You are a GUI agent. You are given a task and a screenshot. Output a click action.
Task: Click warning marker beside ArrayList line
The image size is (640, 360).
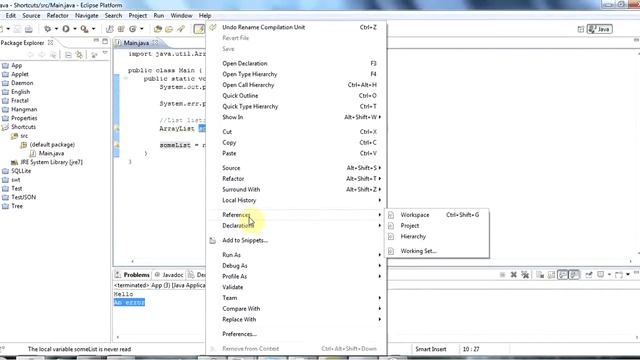pyautogui.click(x=117, y=129)
